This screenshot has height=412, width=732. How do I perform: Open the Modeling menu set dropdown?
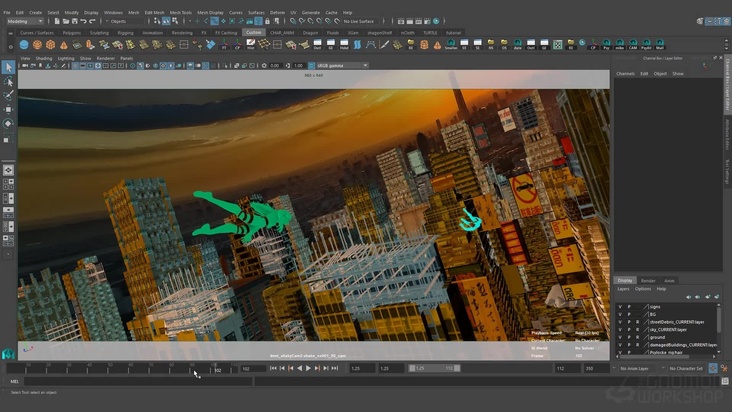click(24, 21)
